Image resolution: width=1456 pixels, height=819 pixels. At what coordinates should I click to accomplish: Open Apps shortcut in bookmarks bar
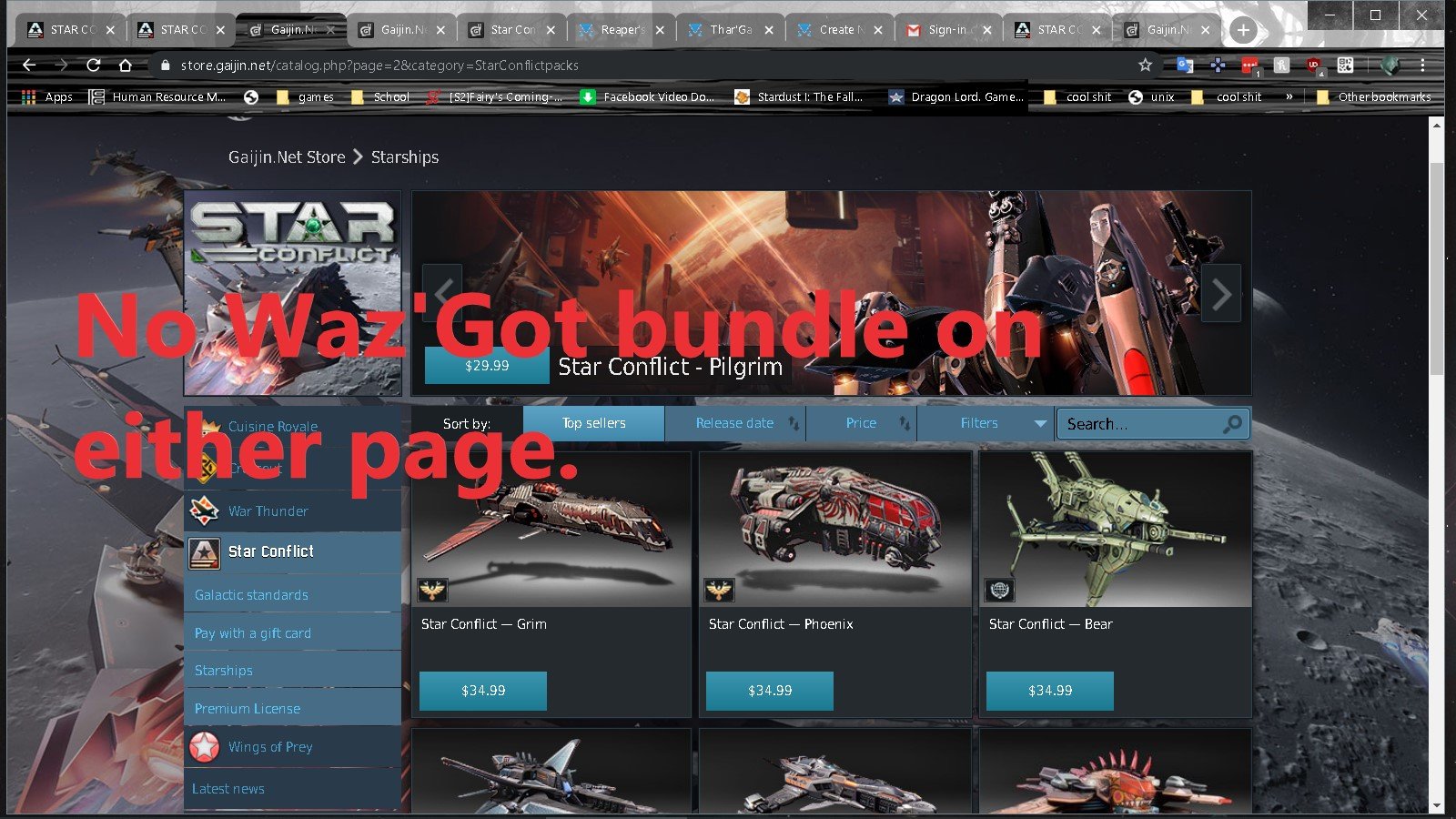46,96
